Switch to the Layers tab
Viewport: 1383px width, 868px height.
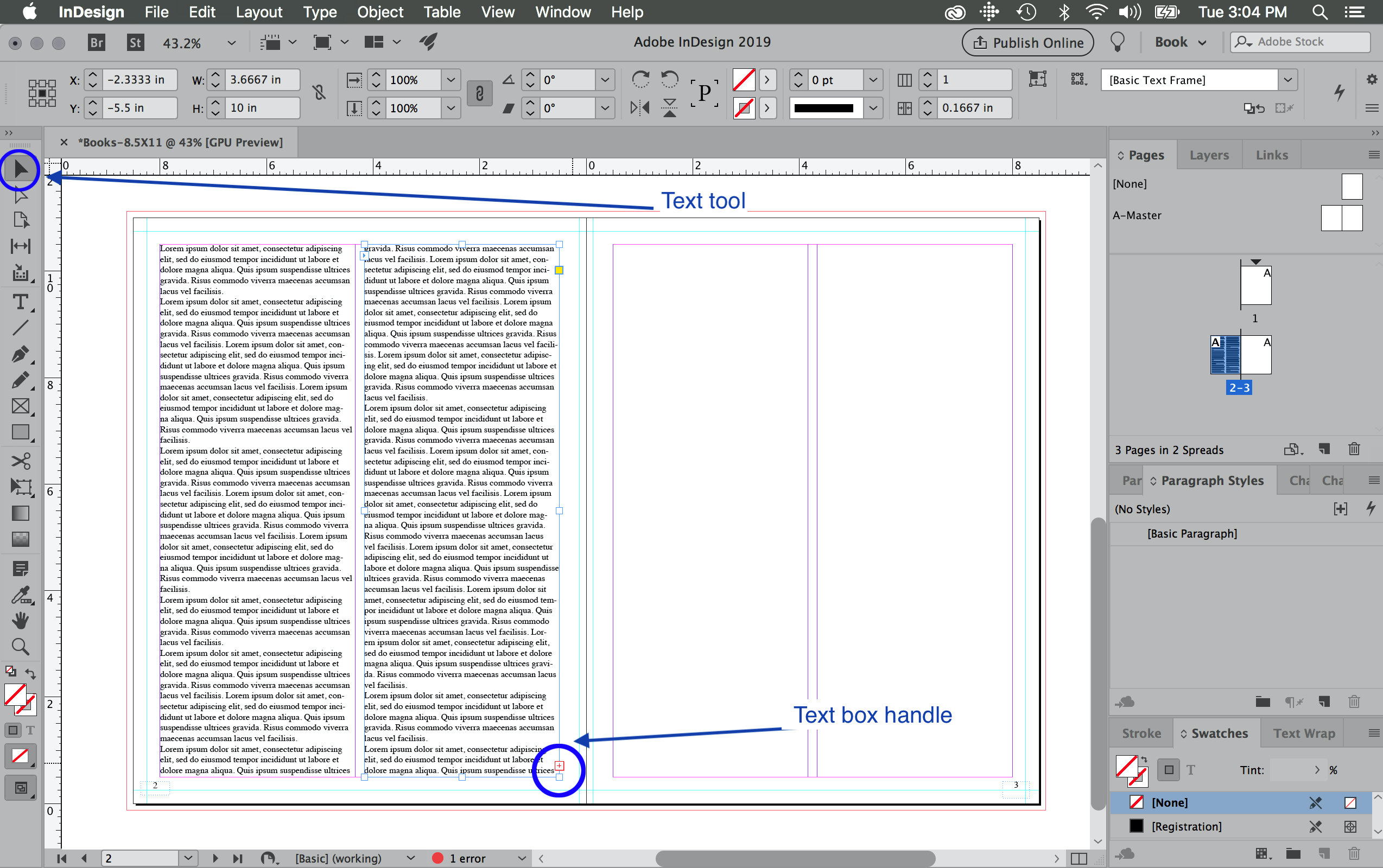click(1208, 155)
